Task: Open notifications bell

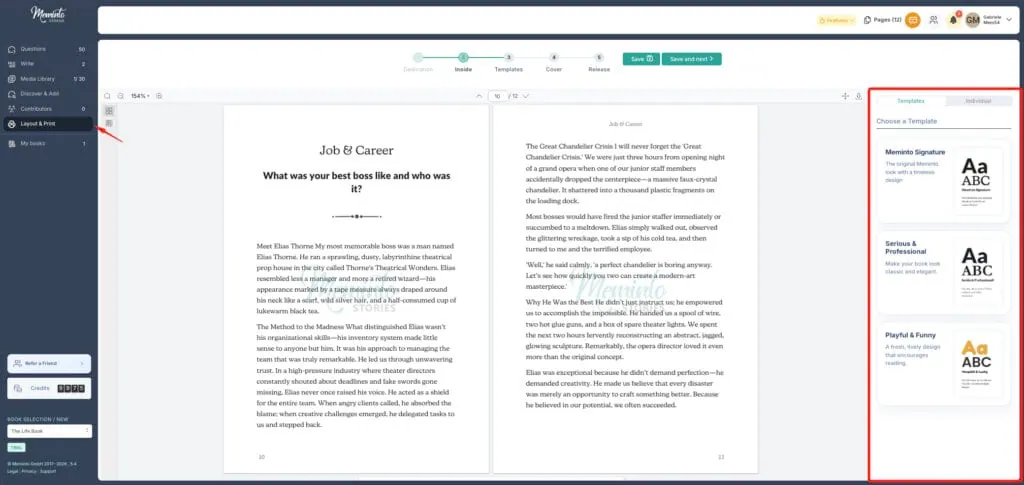Action: coord(953,20)
